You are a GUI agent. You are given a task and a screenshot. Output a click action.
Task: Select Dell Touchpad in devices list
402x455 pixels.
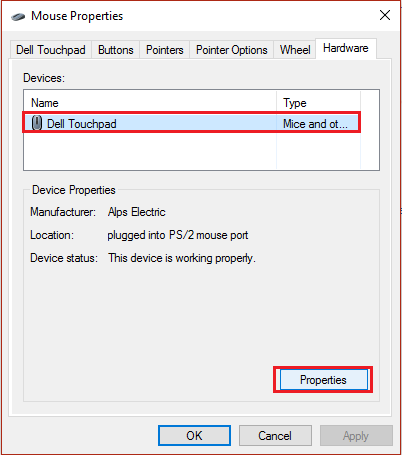(x=192, y=123)
